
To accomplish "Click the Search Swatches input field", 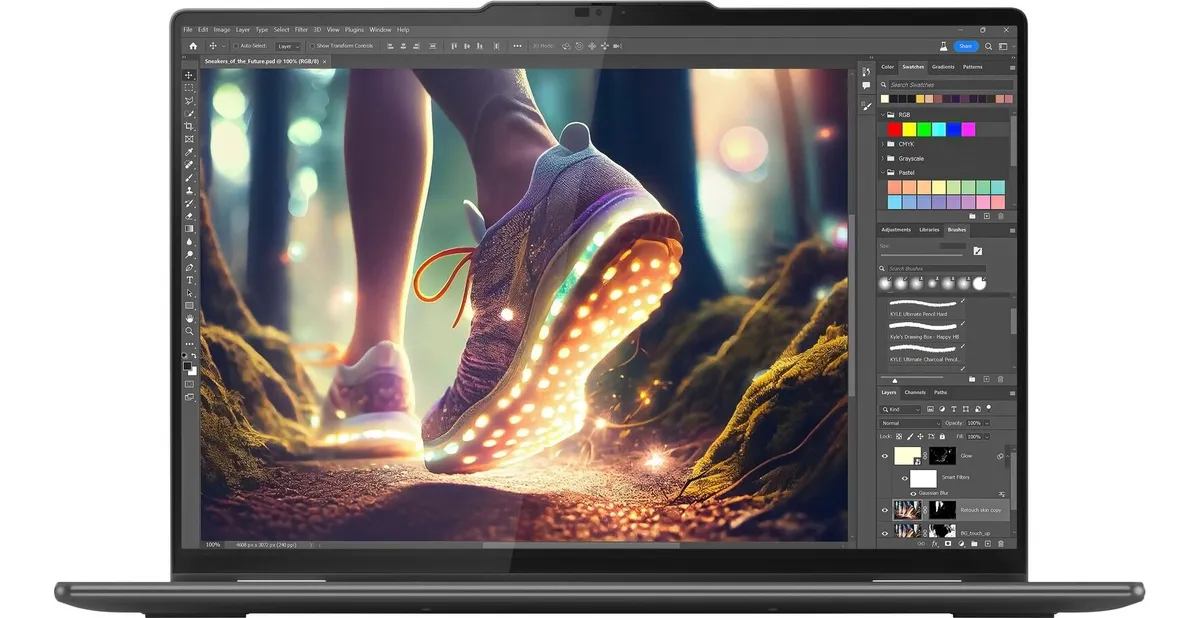I will (x=945, y=85).
